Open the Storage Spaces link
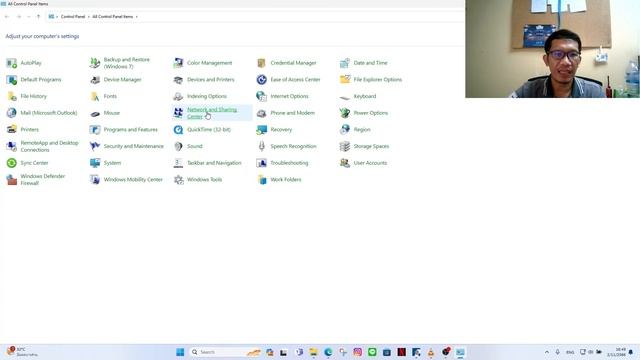Image resolution: width=640 pixels, height=360 pixels. [371, 147]
